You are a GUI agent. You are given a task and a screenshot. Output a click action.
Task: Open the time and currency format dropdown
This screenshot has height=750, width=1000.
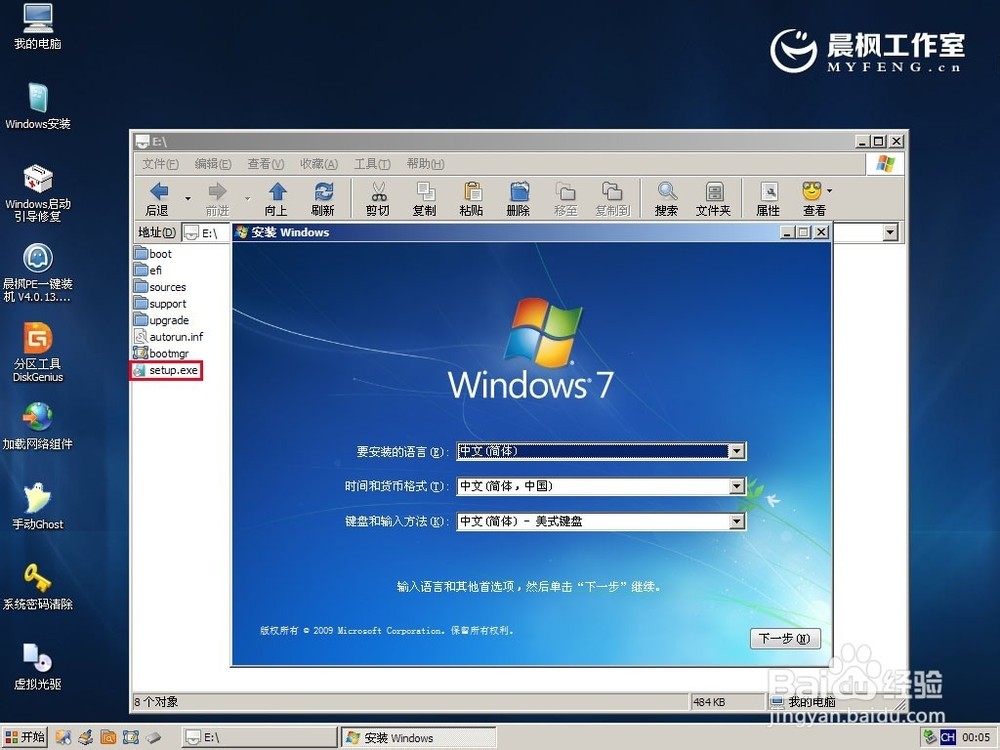click(x=737, y=486)
